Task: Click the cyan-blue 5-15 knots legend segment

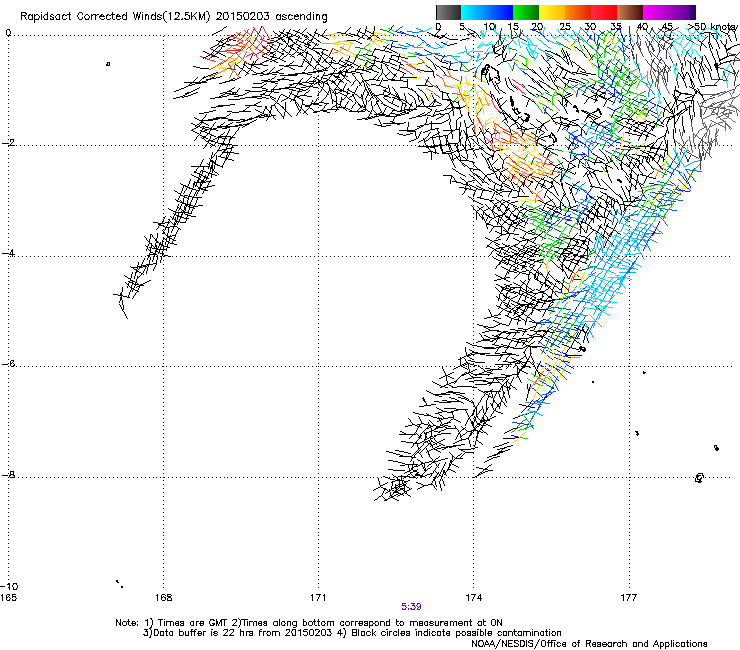Action: pyautogui.click(x=487, y=12)
